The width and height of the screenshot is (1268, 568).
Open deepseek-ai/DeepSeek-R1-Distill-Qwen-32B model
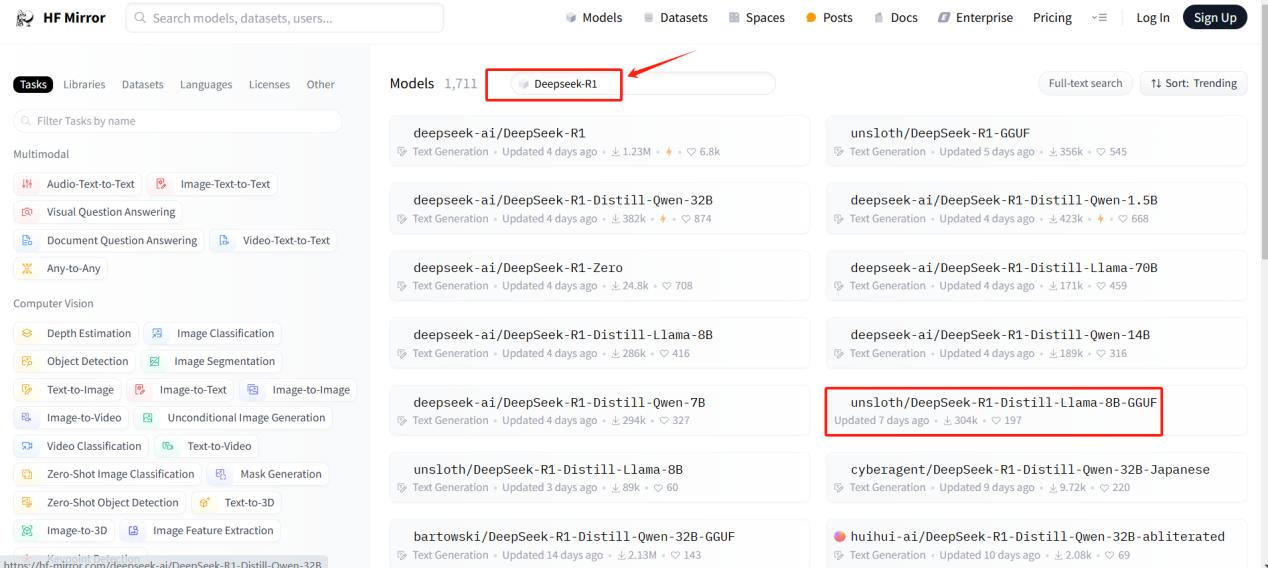coord(600,208)
